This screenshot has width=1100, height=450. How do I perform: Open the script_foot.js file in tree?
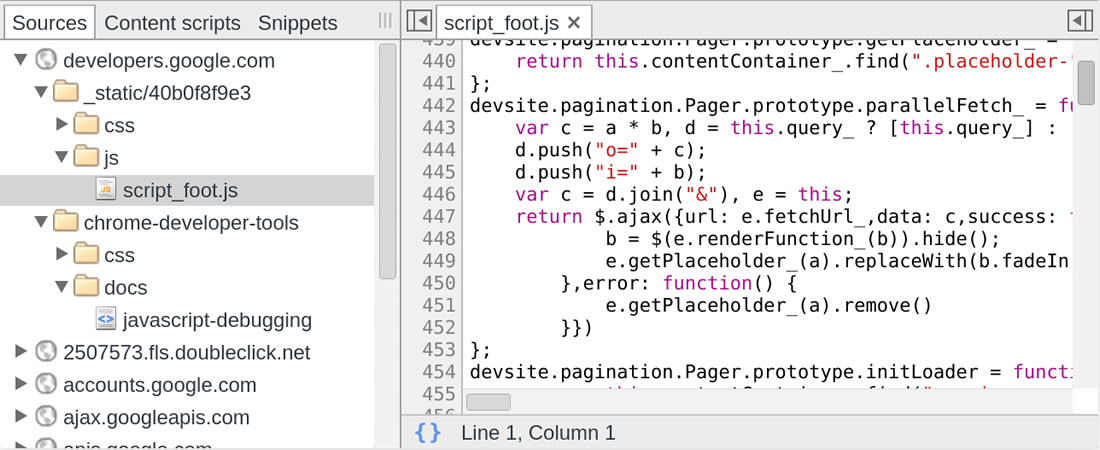(x=180, y=190)
